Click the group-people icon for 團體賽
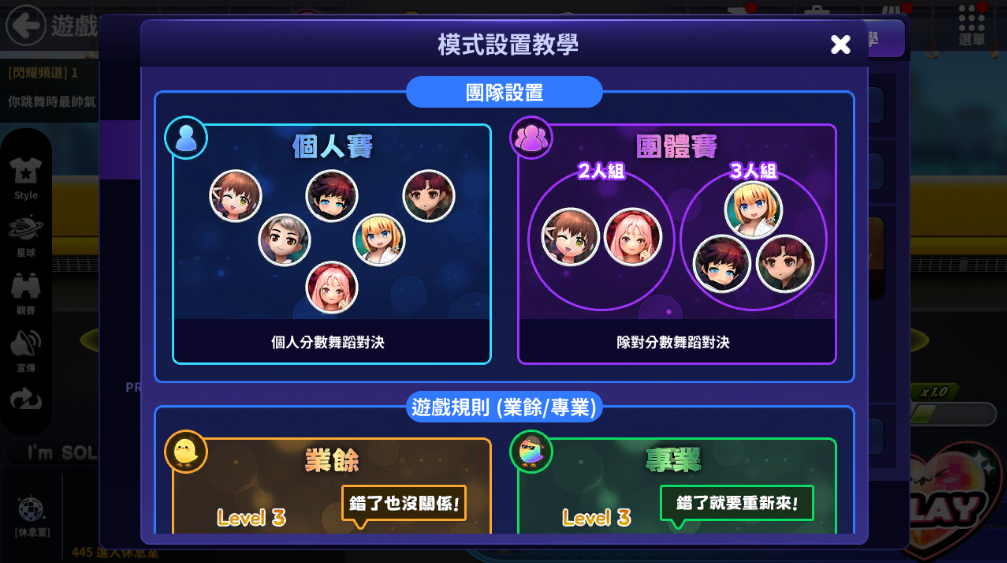This screenshot has width=1007, height=563. click(x=531, y=137)
